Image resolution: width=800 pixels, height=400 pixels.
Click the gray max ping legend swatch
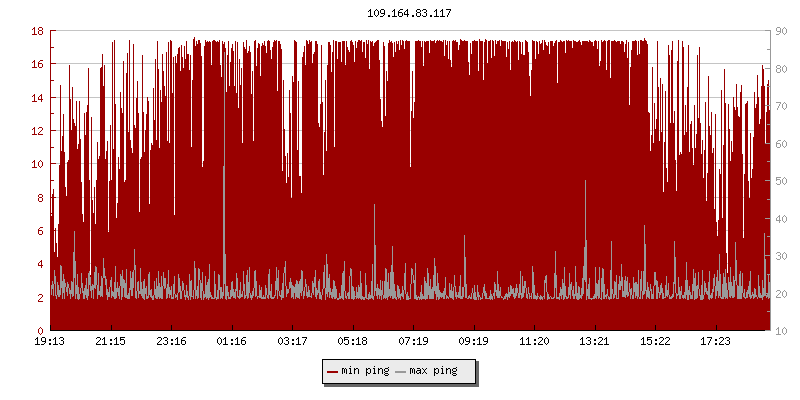pyautogui.click(x=401, y=371)
